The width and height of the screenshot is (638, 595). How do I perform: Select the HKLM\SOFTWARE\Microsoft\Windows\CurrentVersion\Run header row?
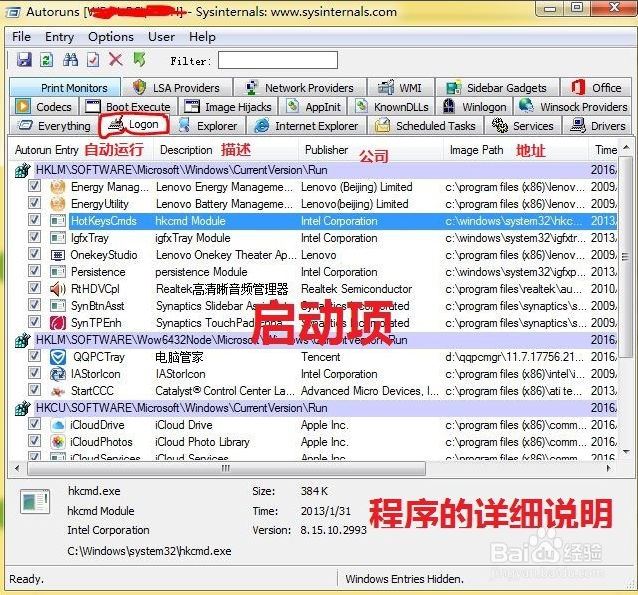coord(326,170)
